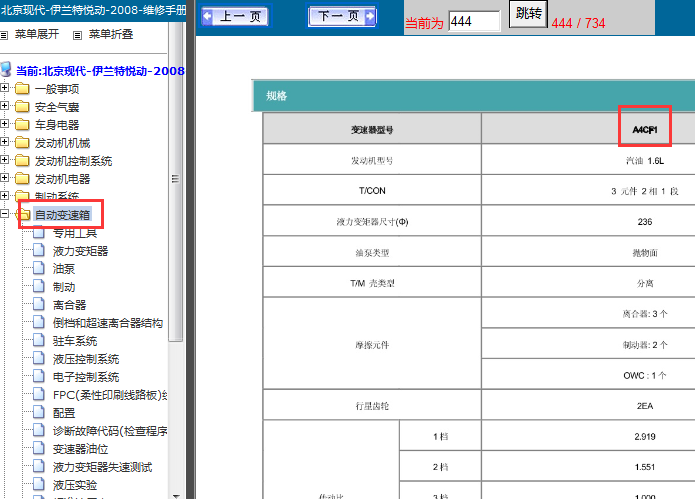The height and width of the screenshot is (499, 695).
Task: Expand the 发动机电器 folder node
Action: 4,178
